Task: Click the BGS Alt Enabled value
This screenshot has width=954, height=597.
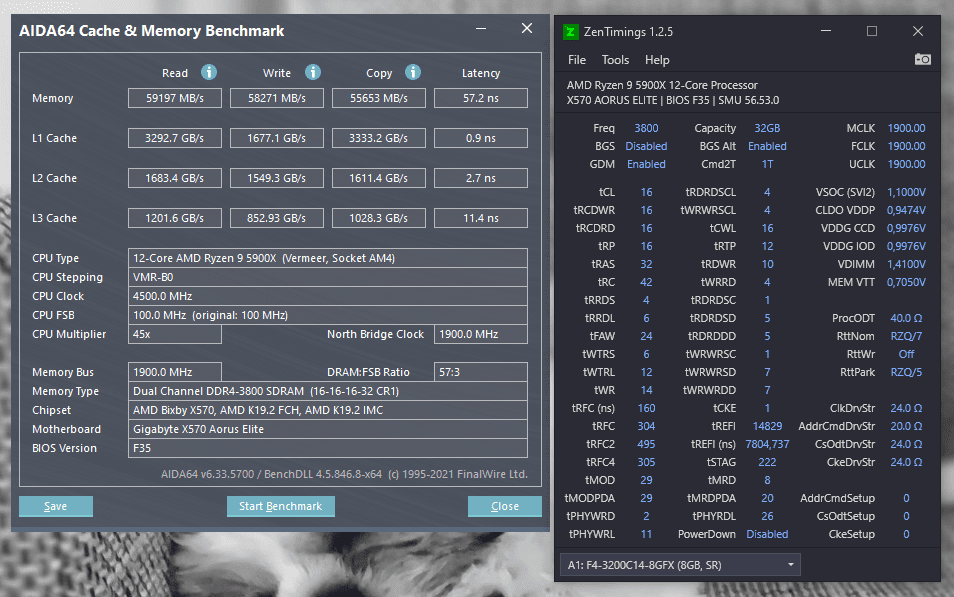Action: (x=767, y=146)
